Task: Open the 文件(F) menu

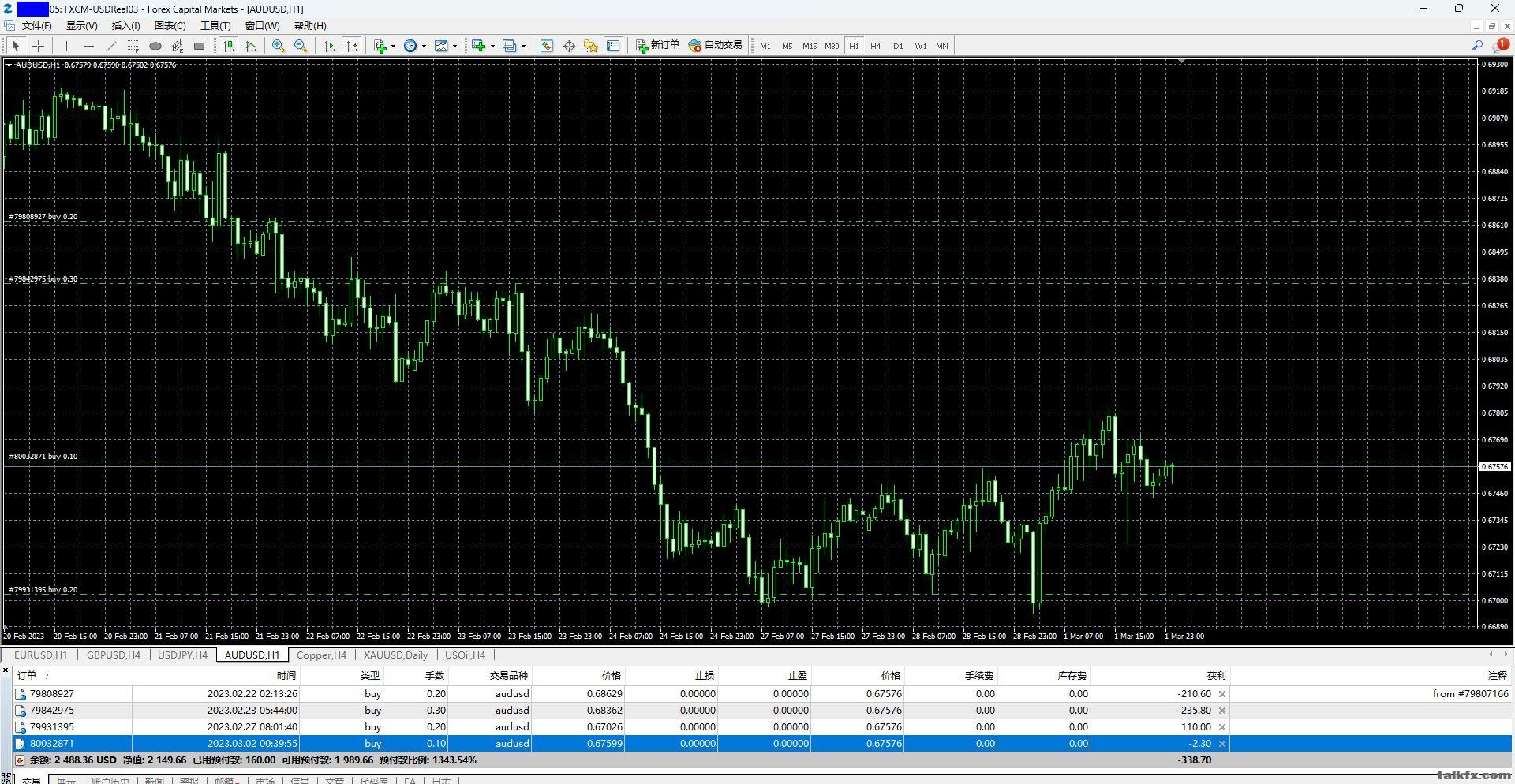Action: click(36, 26)
